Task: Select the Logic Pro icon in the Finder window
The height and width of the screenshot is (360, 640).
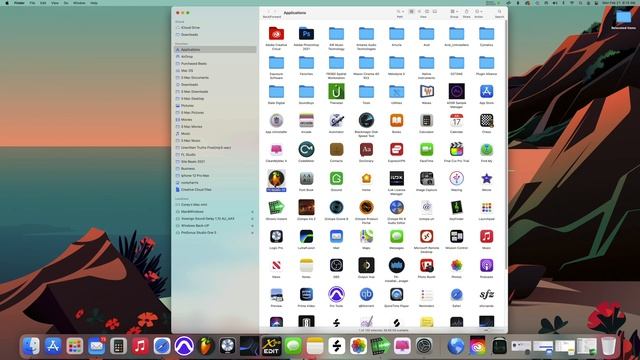Action: [x=276, y=236]
